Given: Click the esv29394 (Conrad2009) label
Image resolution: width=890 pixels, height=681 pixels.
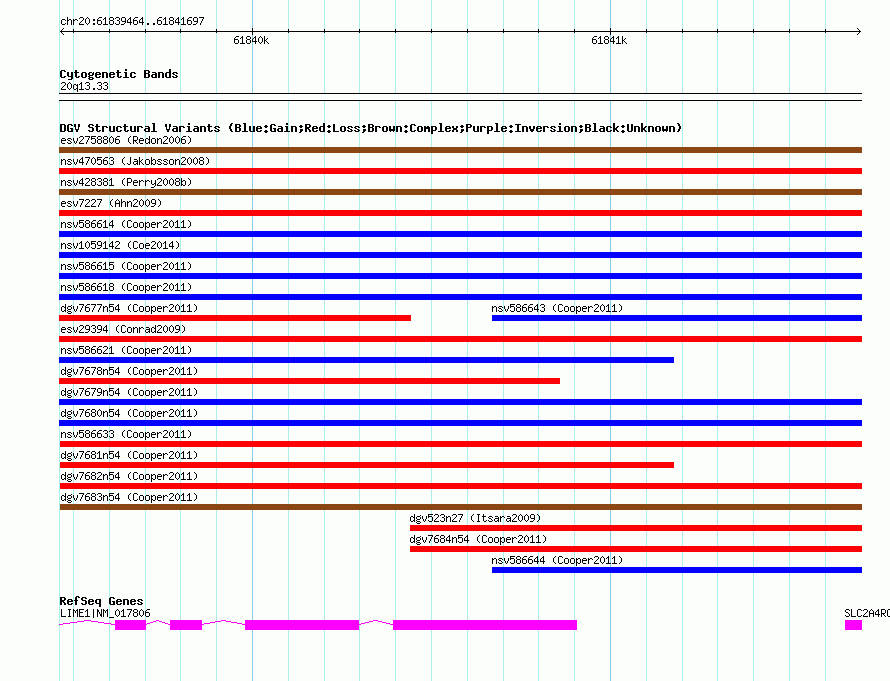Looking at the screenshot, I should (123, 329).
